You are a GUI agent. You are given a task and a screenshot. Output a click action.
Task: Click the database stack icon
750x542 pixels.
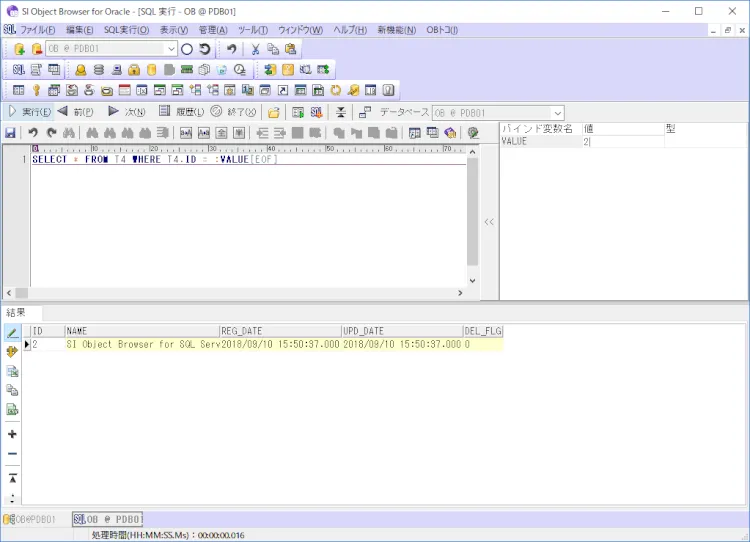[99, 70]
